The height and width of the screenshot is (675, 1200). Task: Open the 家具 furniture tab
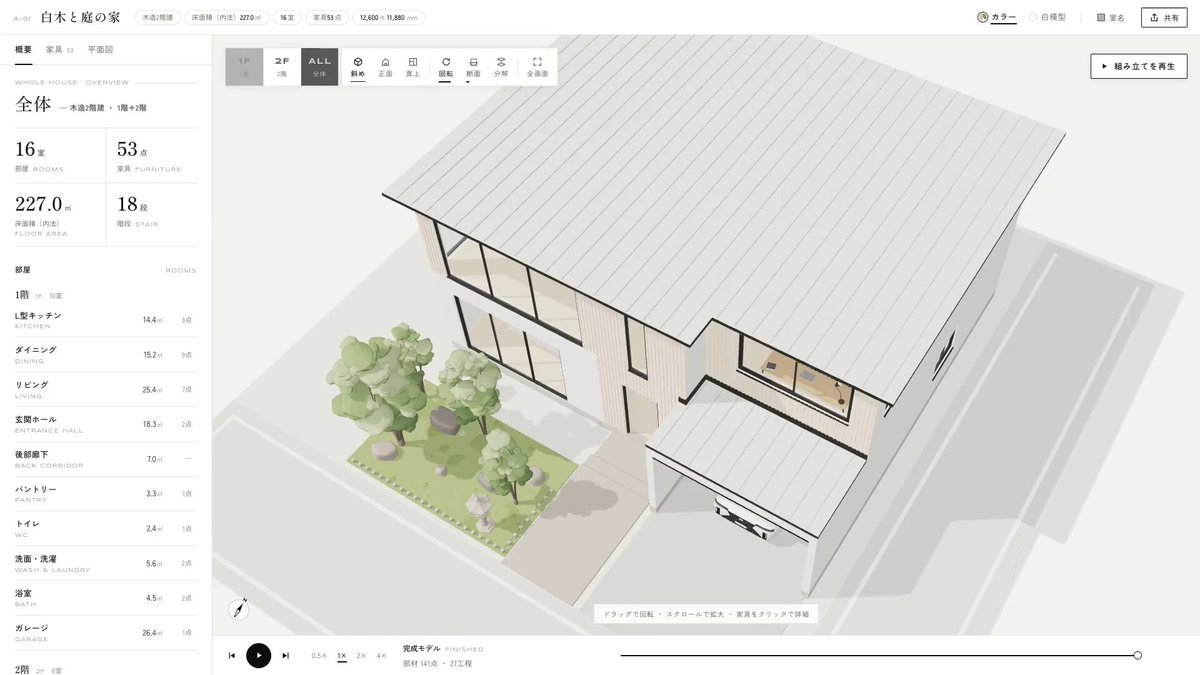60,49
